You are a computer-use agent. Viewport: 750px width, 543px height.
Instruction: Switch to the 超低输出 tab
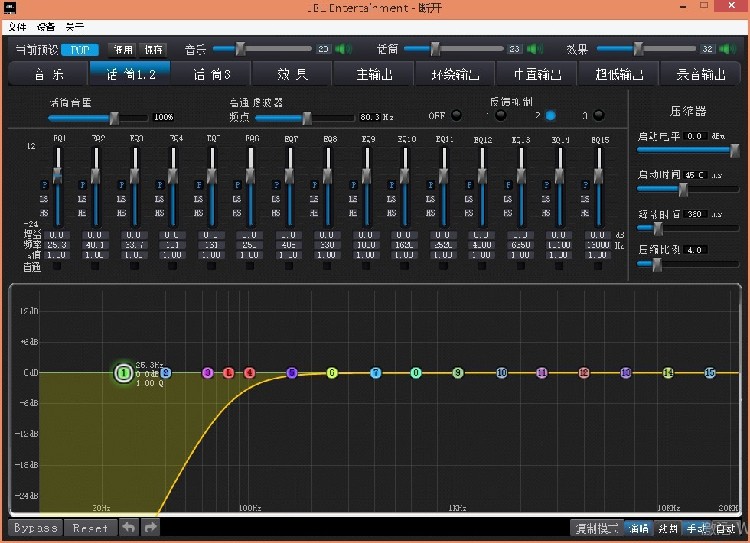(618, 74)
